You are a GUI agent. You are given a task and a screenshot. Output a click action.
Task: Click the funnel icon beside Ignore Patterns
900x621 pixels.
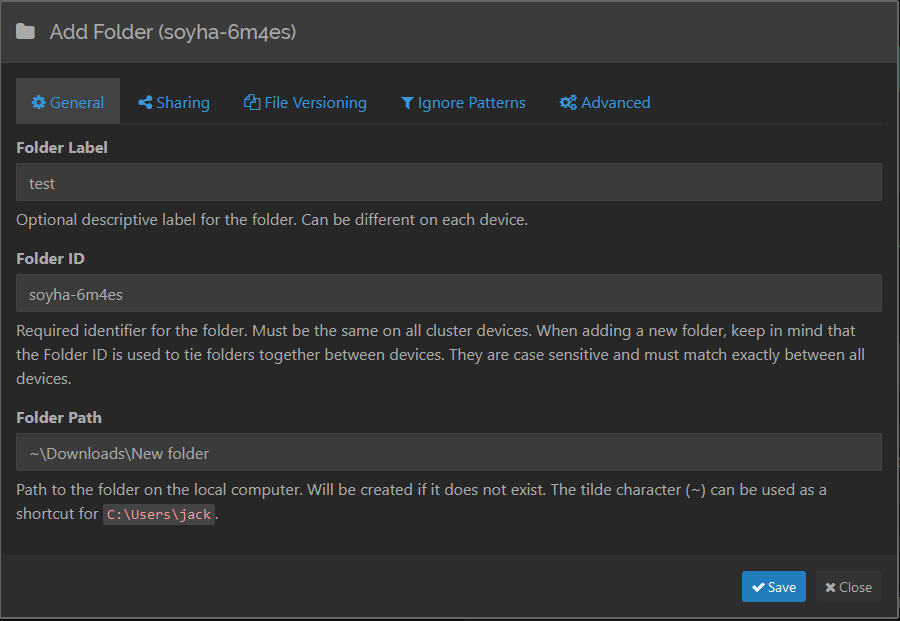407,103
